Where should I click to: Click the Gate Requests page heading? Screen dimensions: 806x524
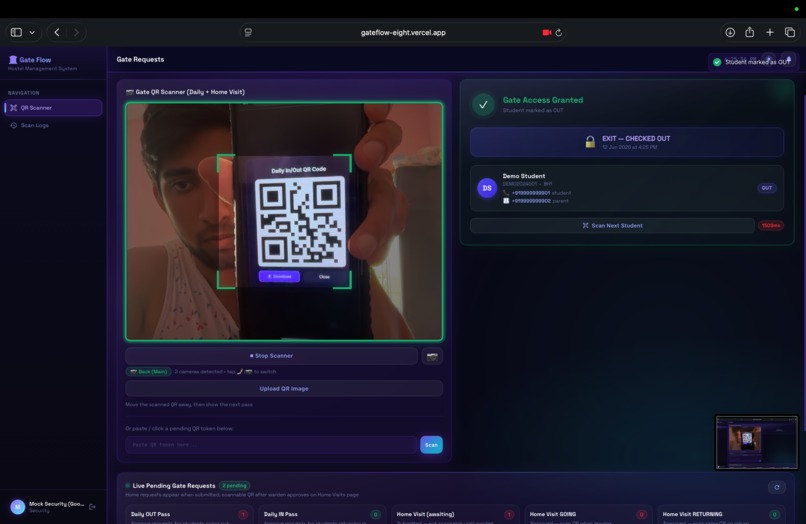(140, 60)
